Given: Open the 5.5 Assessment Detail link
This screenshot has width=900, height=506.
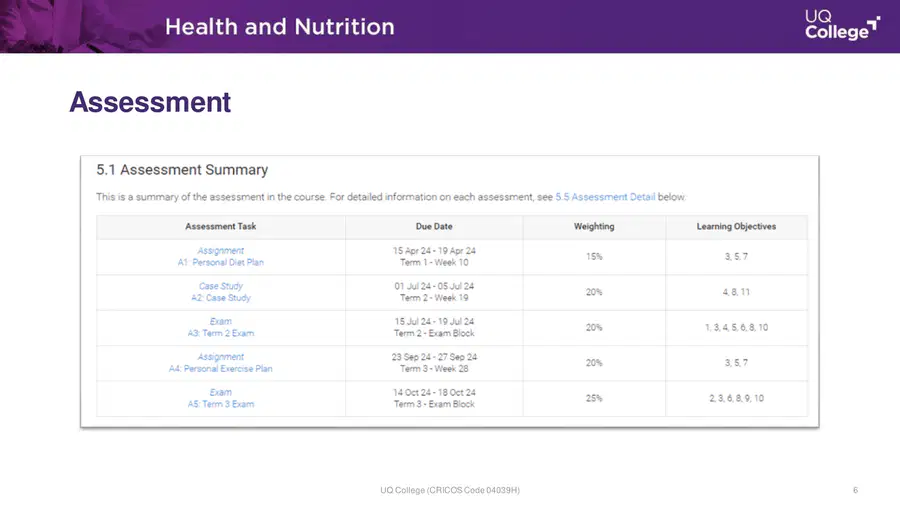Looking at the screenshot, I should pos(605,197).
